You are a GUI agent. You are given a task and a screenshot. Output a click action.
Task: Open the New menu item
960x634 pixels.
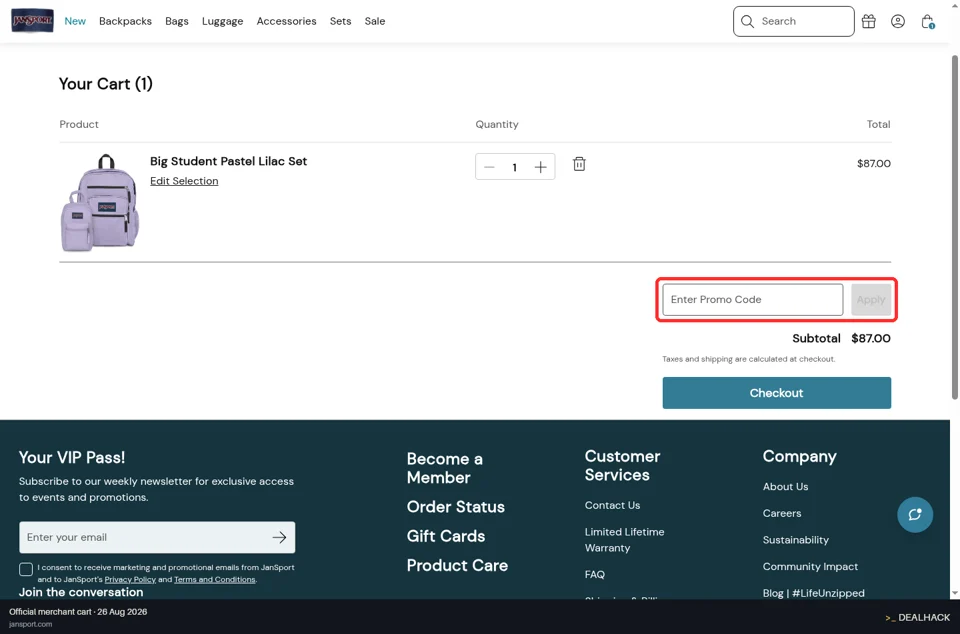point(75,21)
